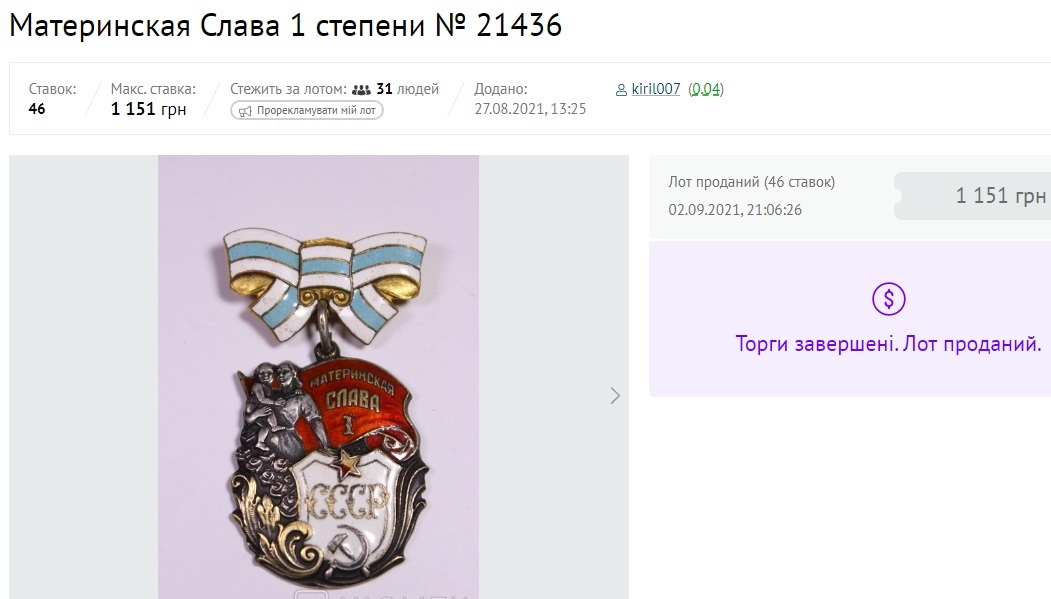Click the Стежить за лотом label
Screen dimensions: 1051x599
click(x=288, y=89)
